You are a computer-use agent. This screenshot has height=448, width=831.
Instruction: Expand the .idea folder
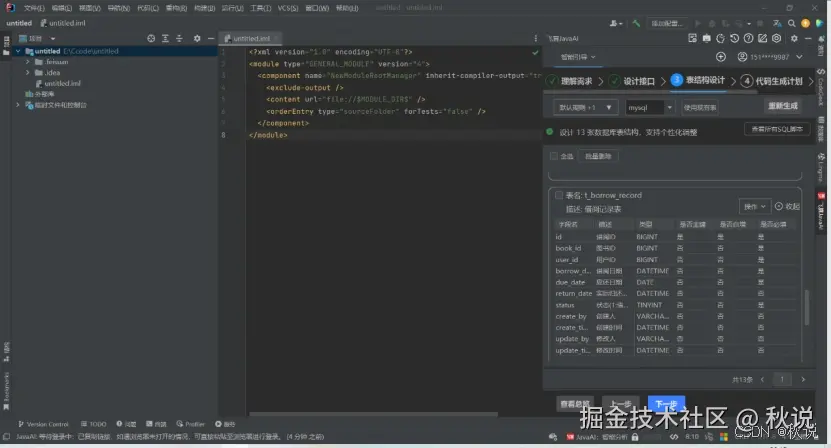point(28,72)
